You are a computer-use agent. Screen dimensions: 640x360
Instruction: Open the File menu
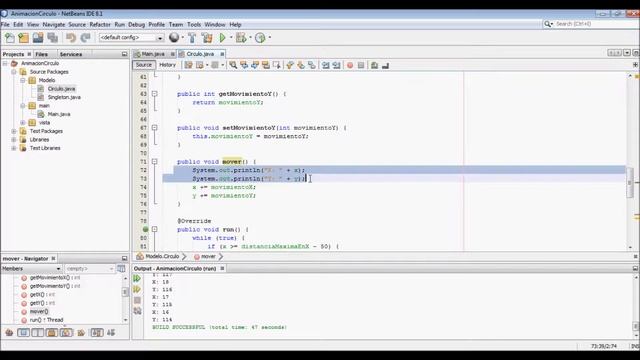coord(5,24)
